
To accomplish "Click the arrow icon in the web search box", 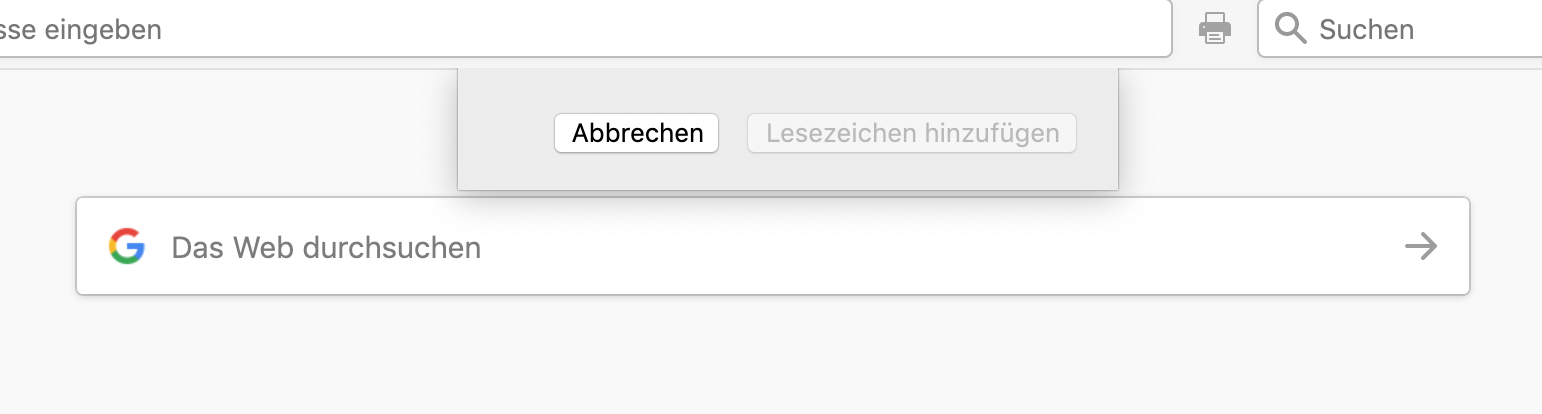I will click(x=1420, y=246).
